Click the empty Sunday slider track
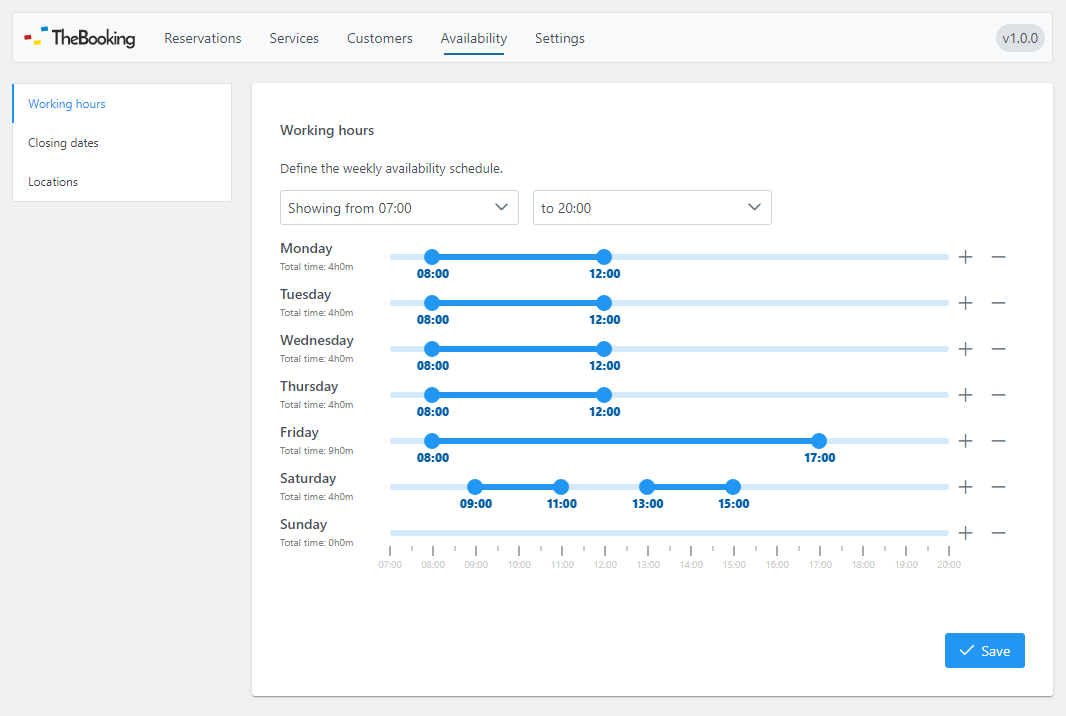Screen dimensions: 1066x716 [669, 533]
